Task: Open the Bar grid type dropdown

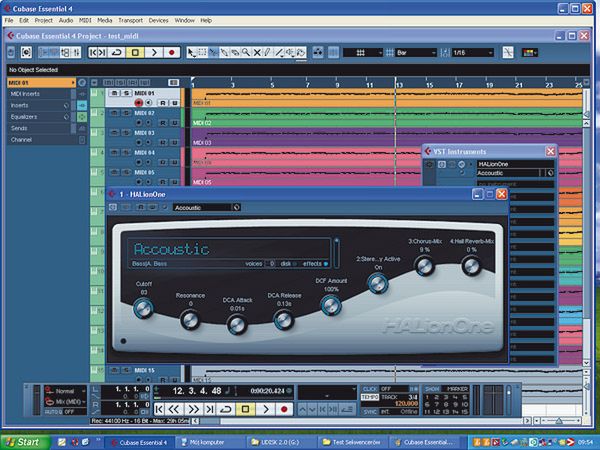Action: (416, 52)
